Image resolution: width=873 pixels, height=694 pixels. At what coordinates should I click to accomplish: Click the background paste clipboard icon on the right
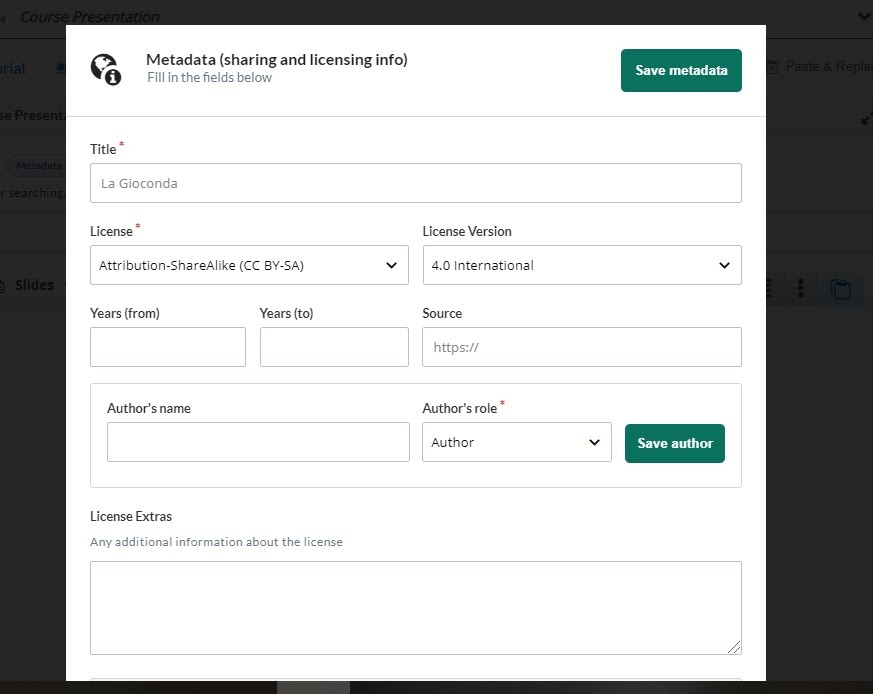841,289
